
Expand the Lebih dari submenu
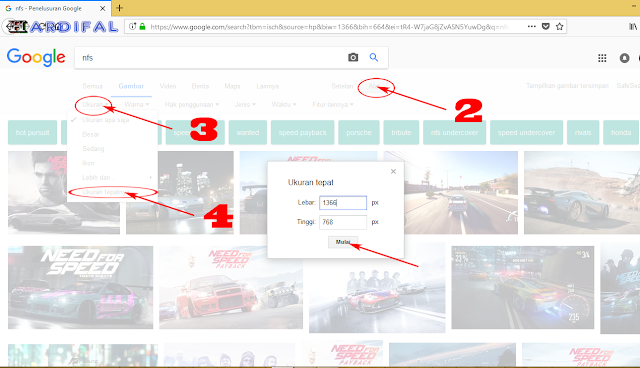tap(112, 177)
